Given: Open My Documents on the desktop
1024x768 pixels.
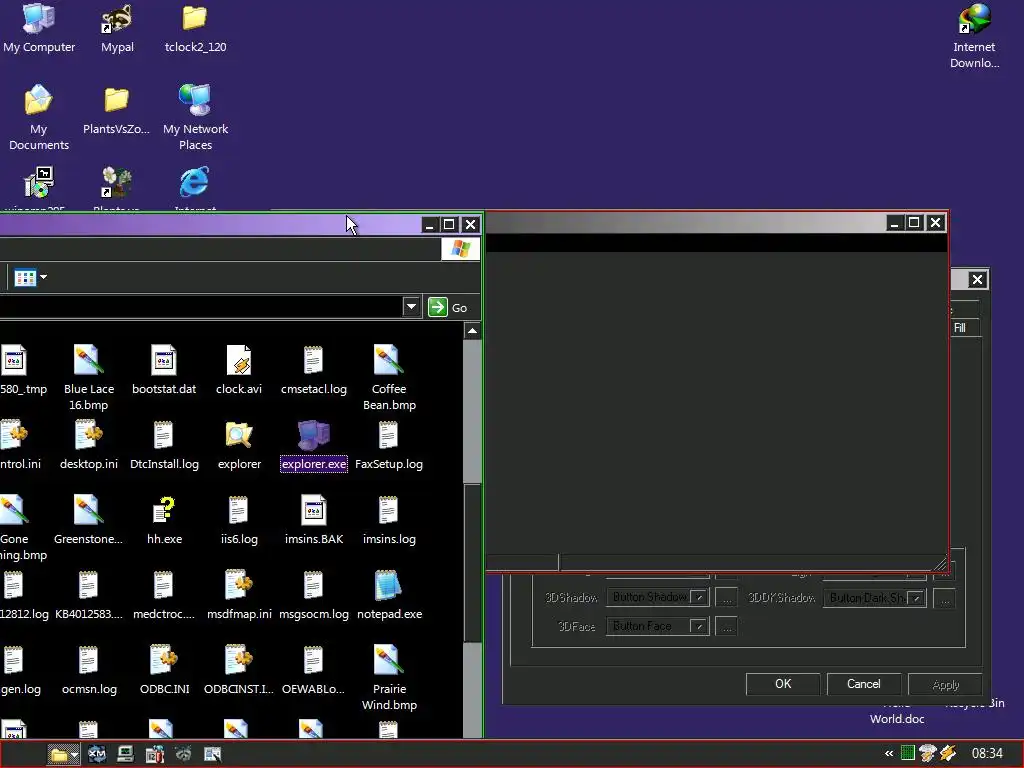Looking at the screenshot, I should coord(39,118).
